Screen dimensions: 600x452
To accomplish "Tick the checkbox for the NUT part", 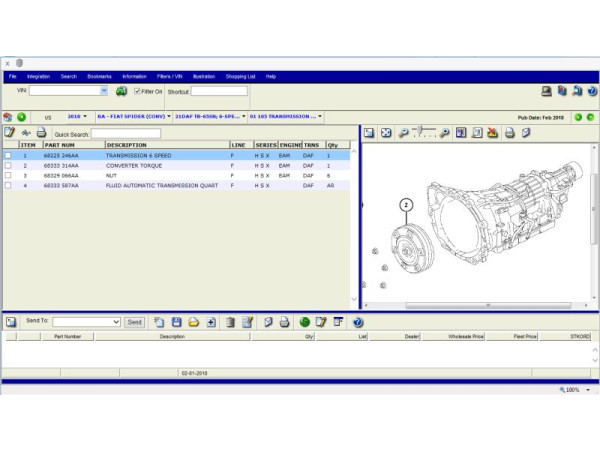I will [8, 175].
